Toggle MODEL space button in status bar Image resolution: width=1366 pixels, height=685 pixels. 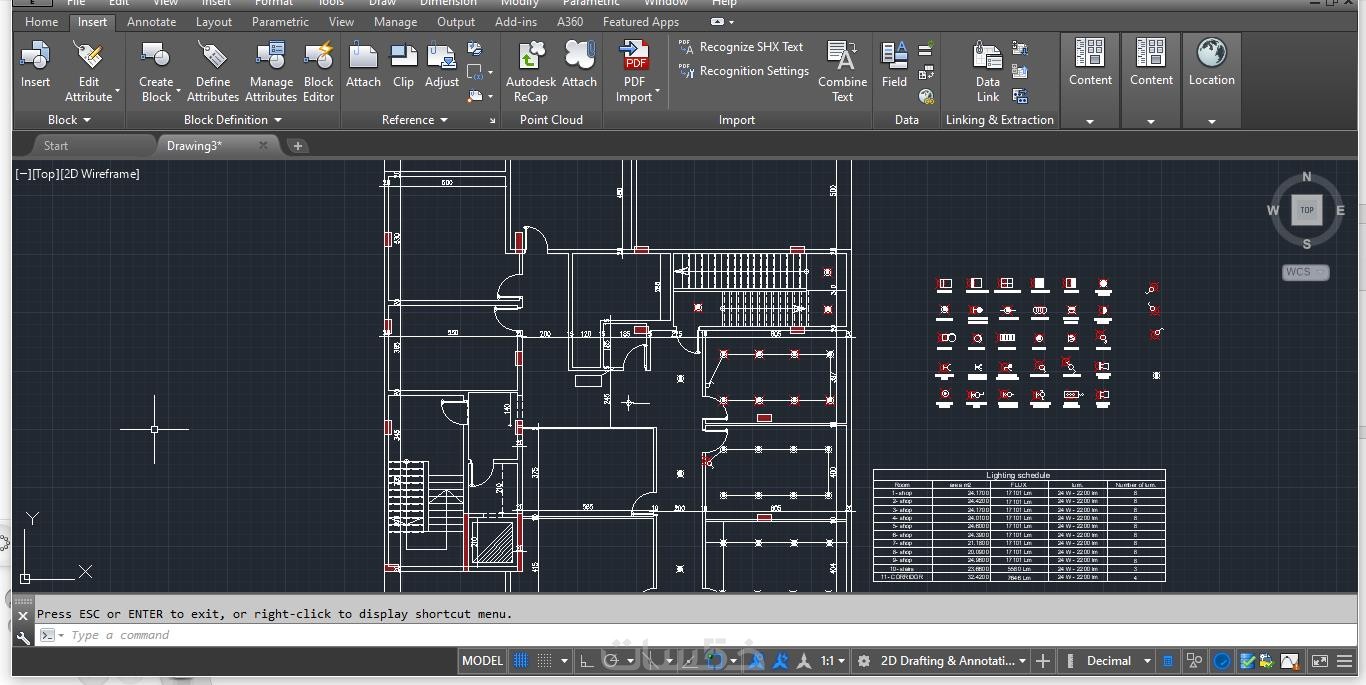click(482, 661)
